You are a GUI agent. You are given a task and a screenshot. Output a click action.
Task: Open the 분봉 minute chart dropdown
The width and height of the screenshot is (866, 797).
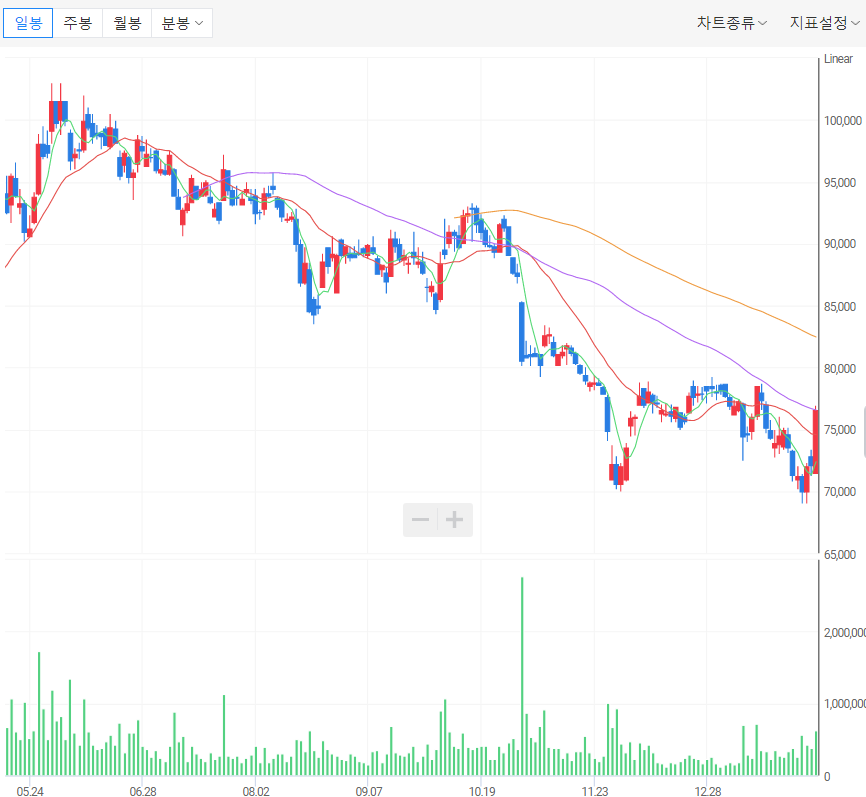[182, 23]
